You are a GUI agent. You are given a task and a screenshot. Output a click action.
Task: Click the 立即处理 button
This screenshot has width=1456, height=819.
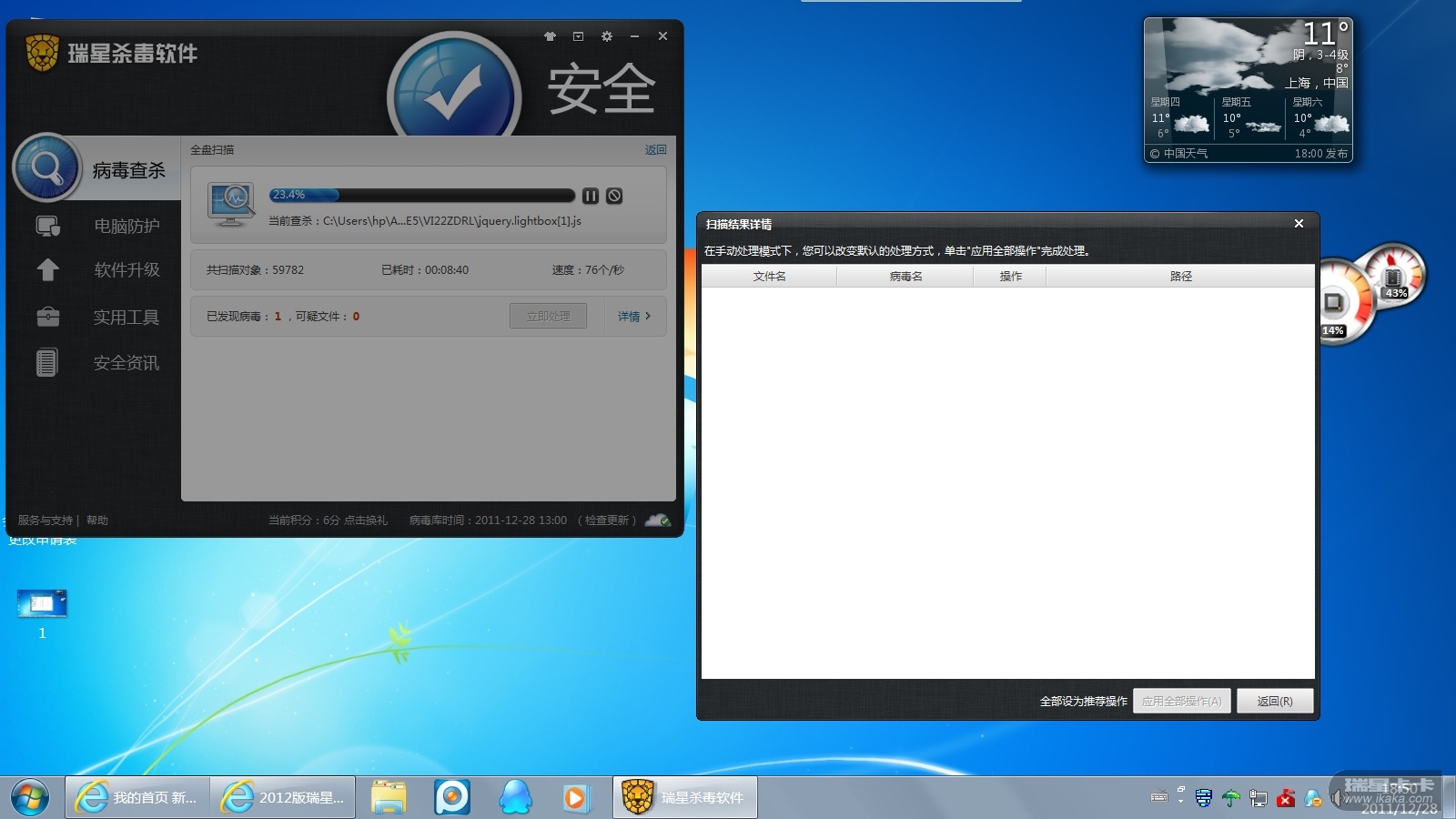(x=548, y=316)
